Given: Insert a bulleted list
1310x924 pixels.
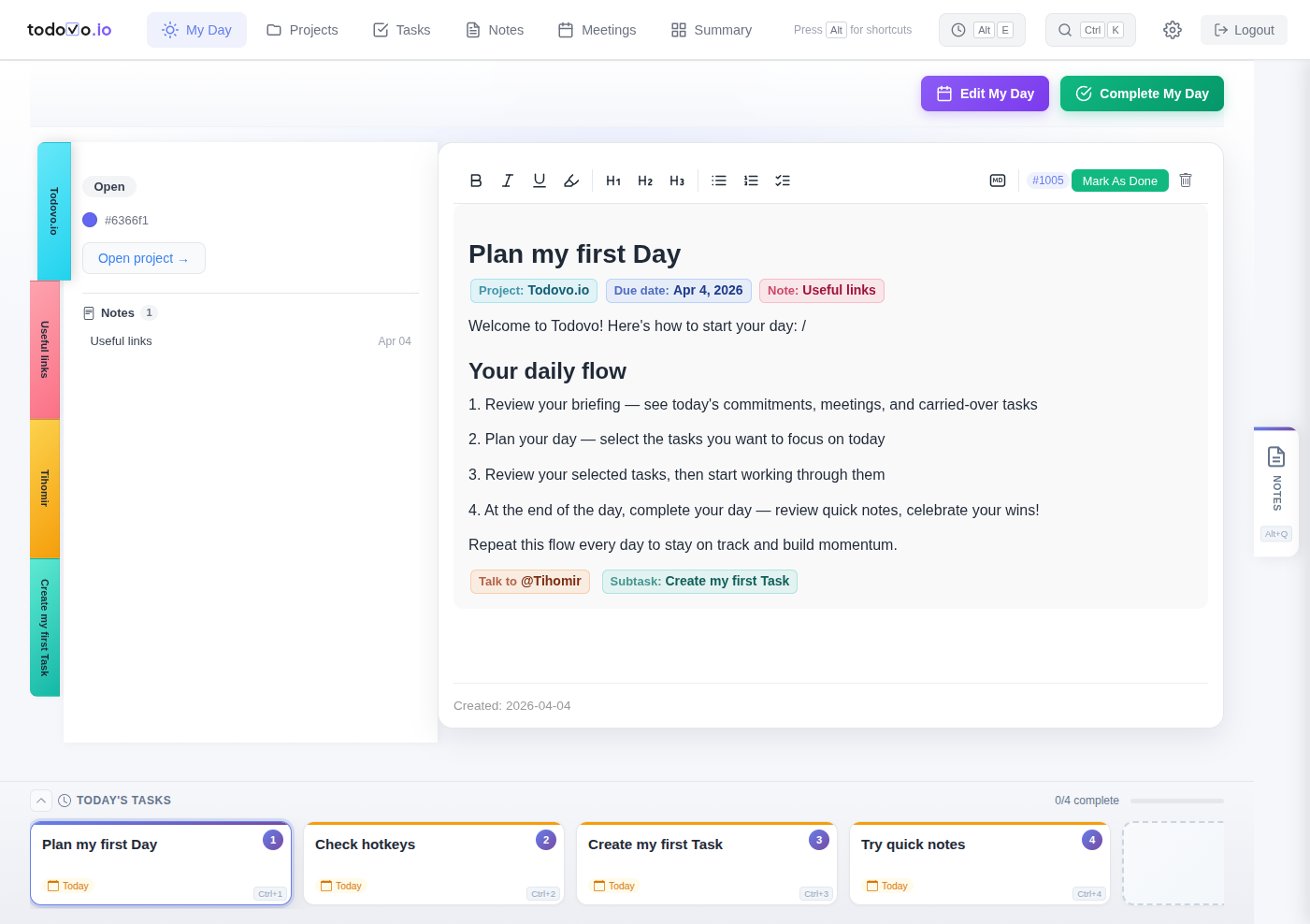Looking at the screenshot, I should (x=719, y=180).
